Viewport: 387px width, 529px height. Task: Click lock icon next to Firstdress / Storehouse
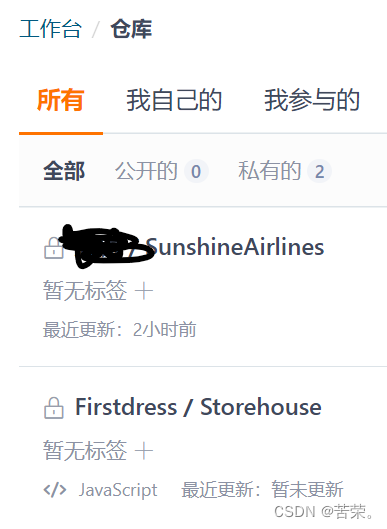(54, 408)
